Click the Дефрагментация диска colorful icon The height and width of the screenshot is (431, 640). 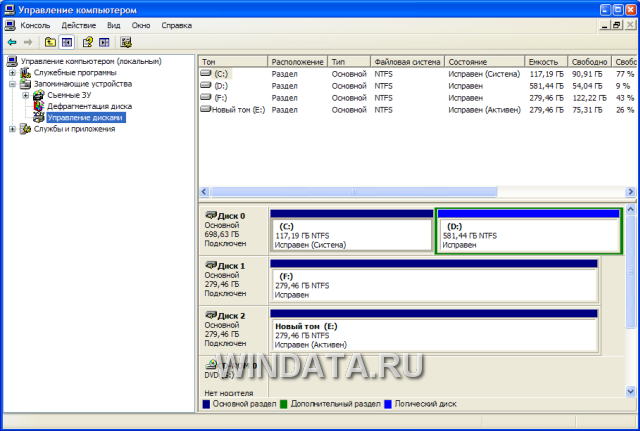(x=39, y=106)
